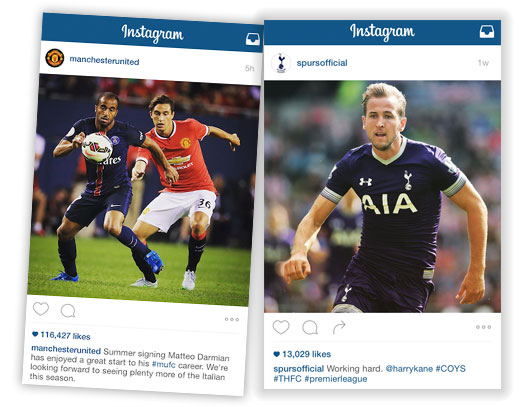526x407 pixels.
Task: Open inbox icon on spursofficial post header
Action: 487,32
